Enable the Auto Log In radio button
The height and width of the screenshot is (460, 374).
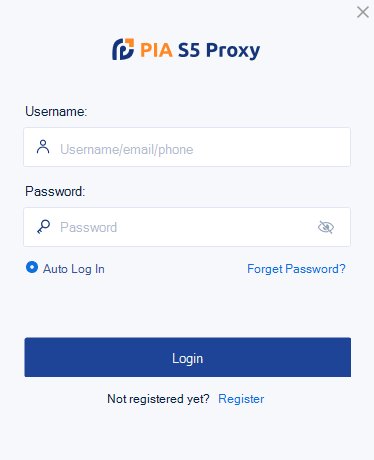[32, 267]
